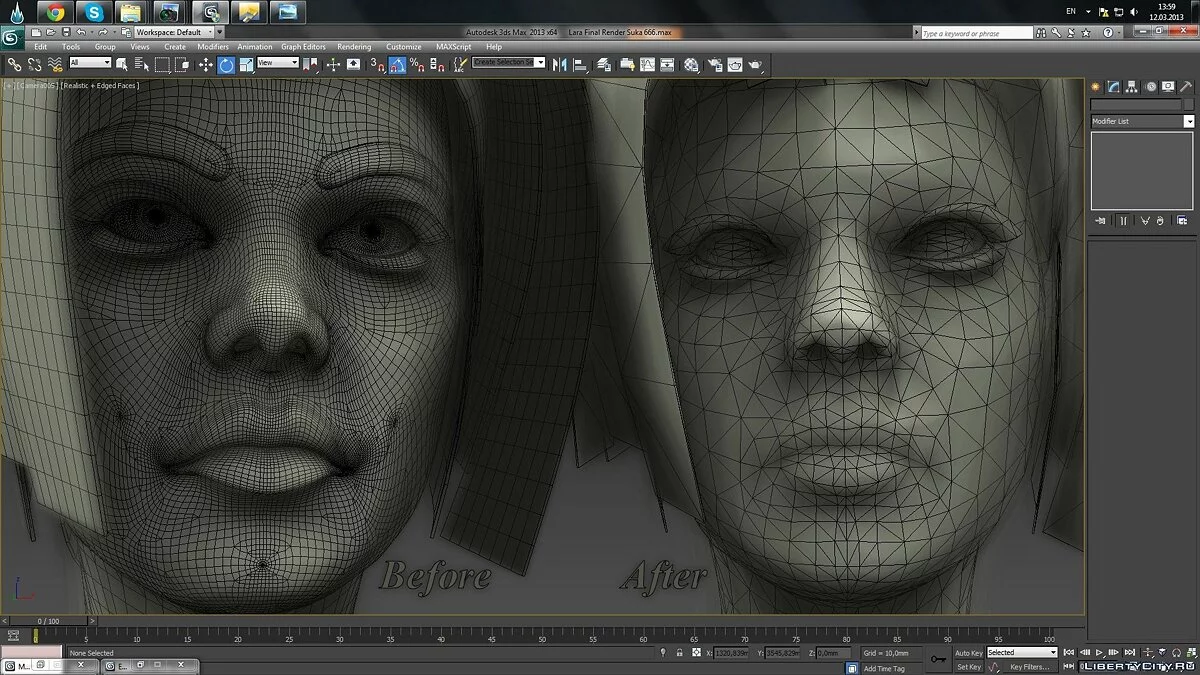Toggle the selection lock padlock icon

(680, 653)
